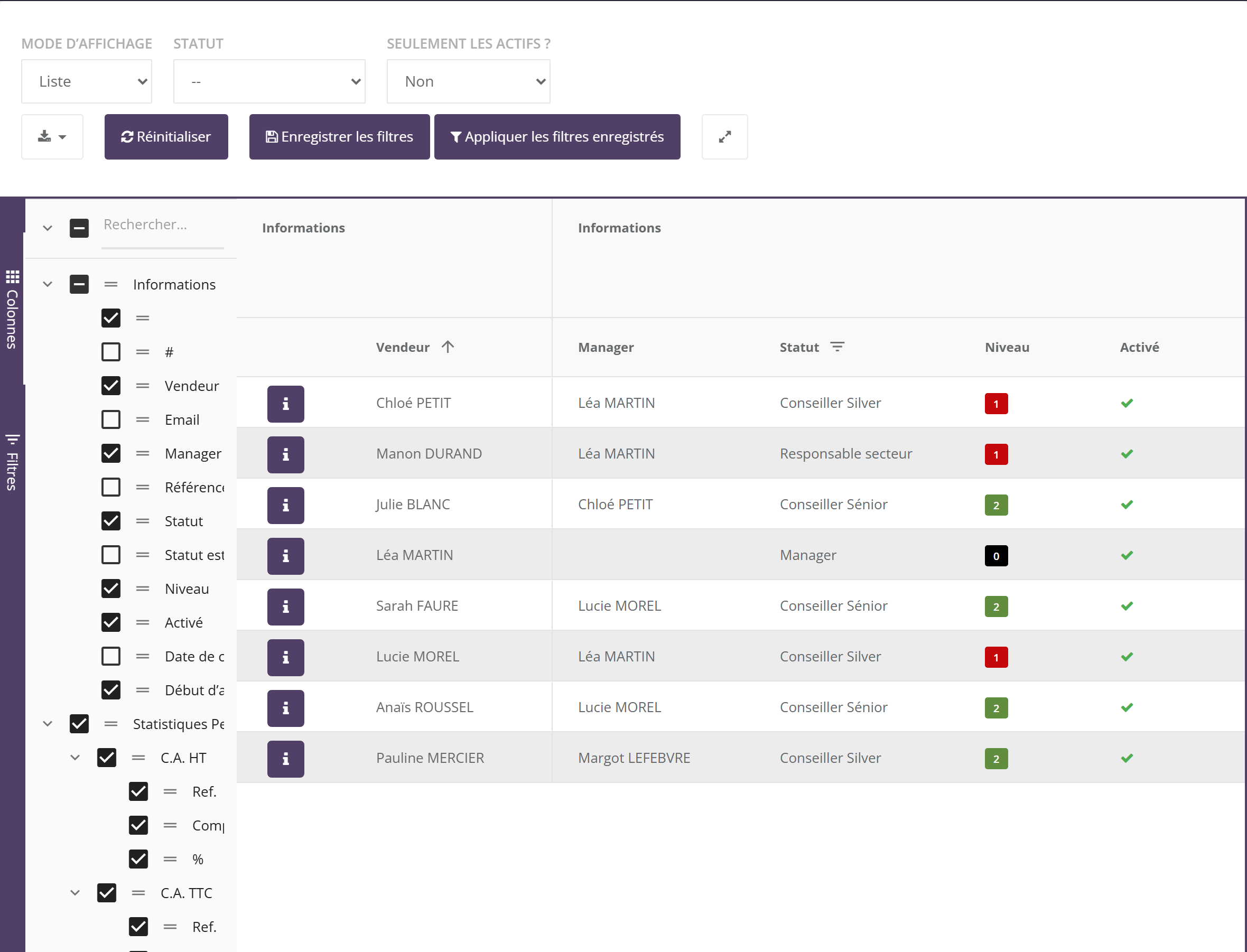Click the fullscreen expand icon button
Screen dimensions: 1247x952
724,137
